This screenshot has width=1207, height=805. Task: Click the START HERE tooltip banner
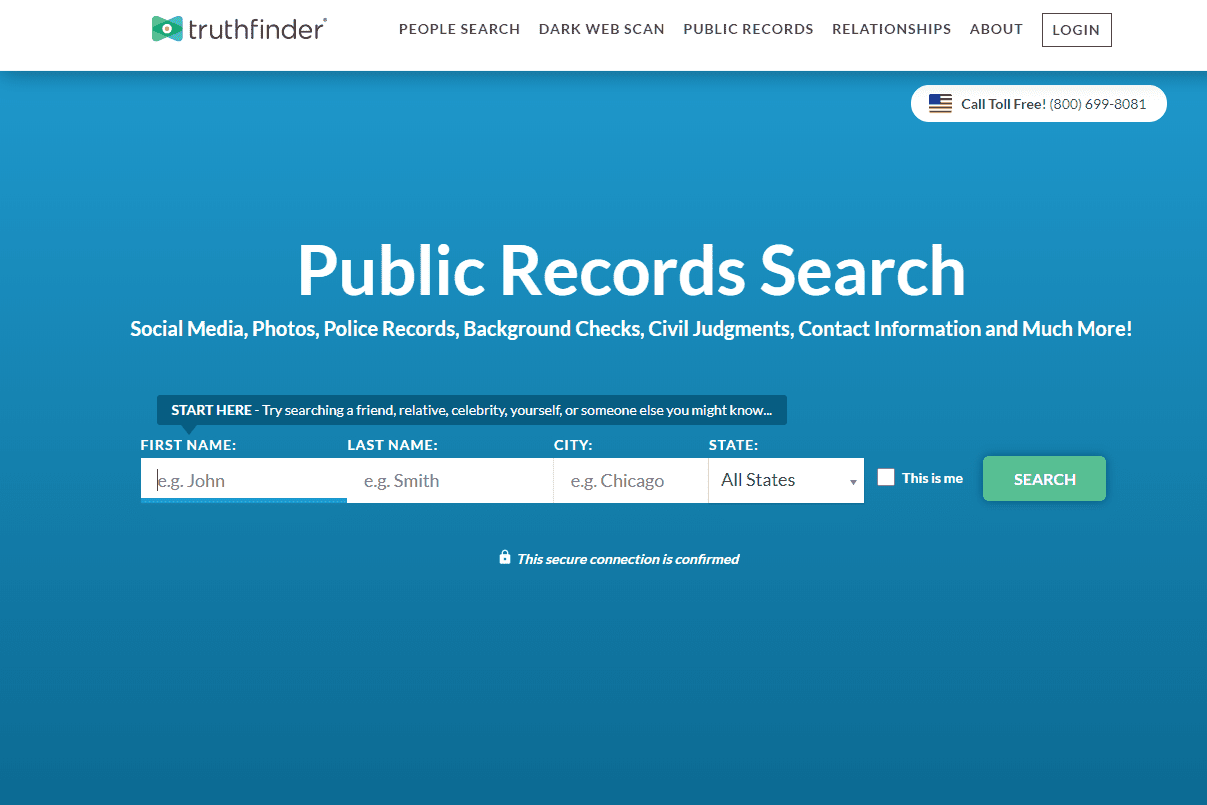(471, 410)
